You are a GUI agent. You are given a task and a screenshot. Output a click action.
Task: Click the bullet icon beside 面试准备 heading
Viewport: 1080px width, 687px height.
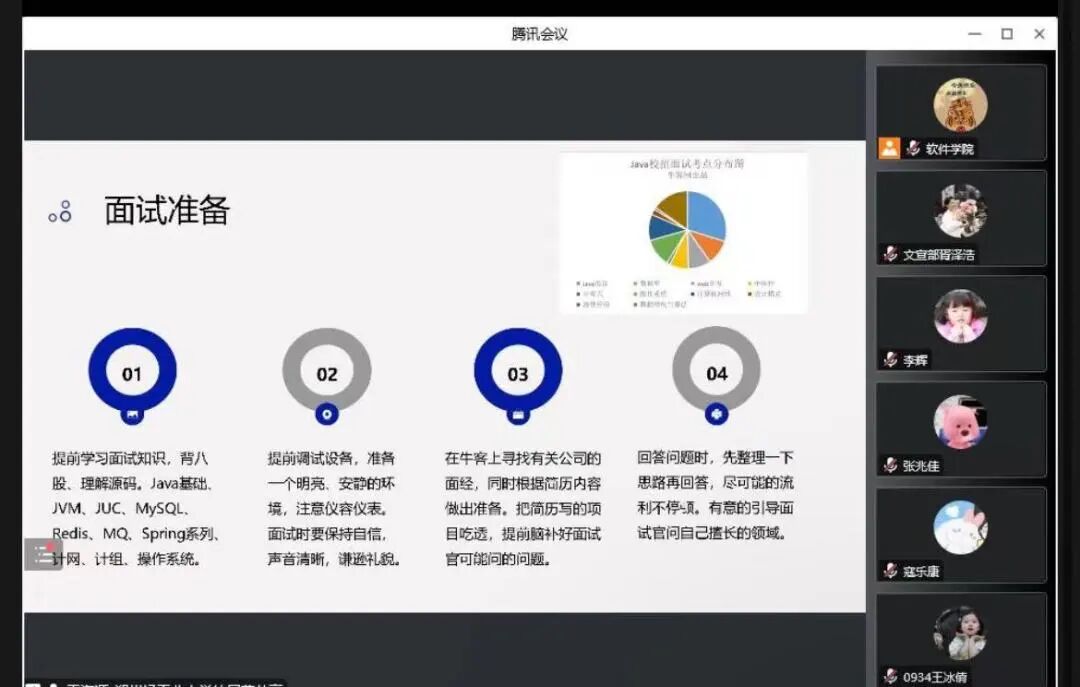pyautogui.click(x=62, y=210)
